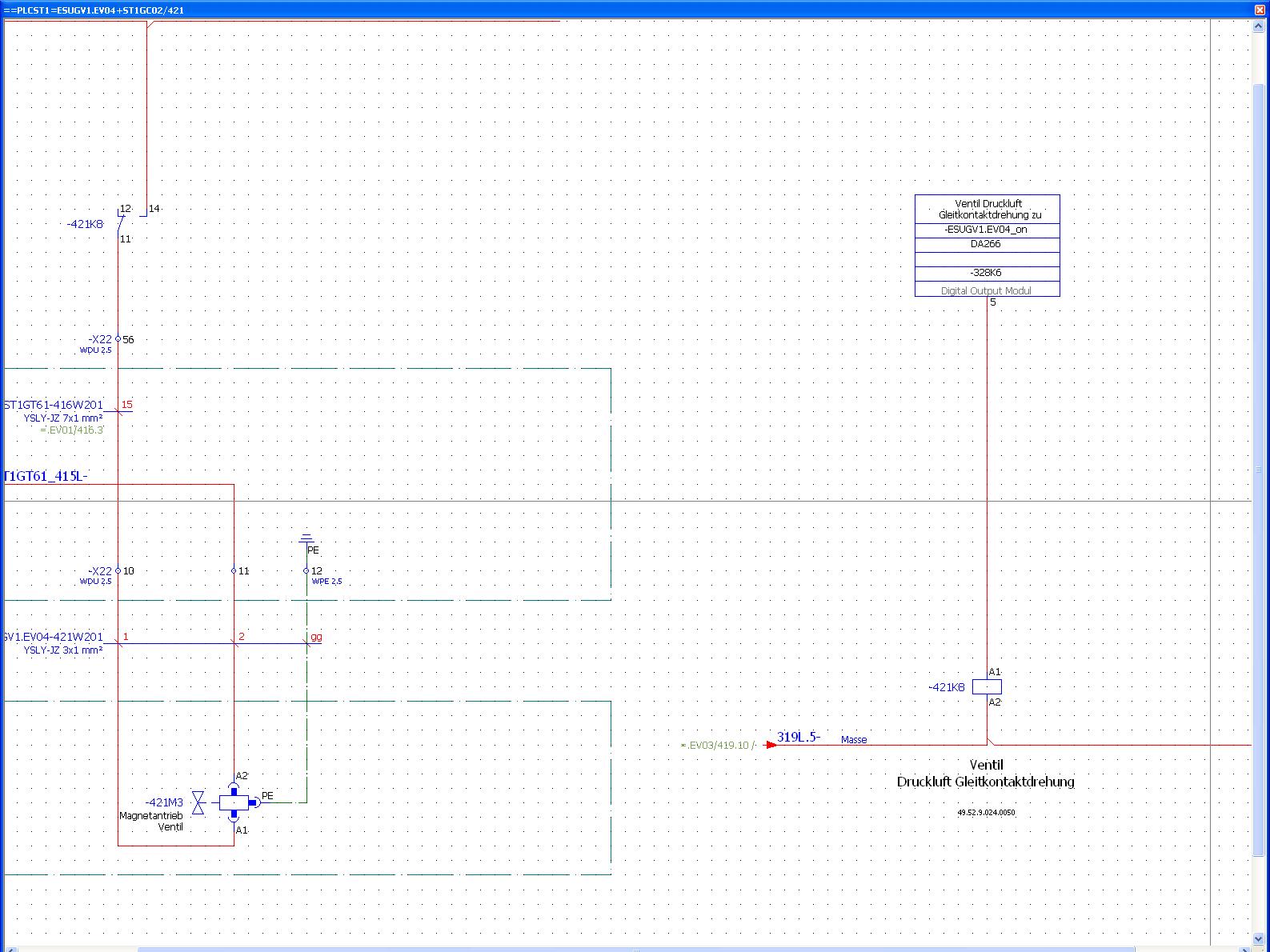Image resolution: width=1270 pixels, height=952 pixels.
Task: Select wire 'gg' on cable 421W201
Action: (x=317, y=637)
